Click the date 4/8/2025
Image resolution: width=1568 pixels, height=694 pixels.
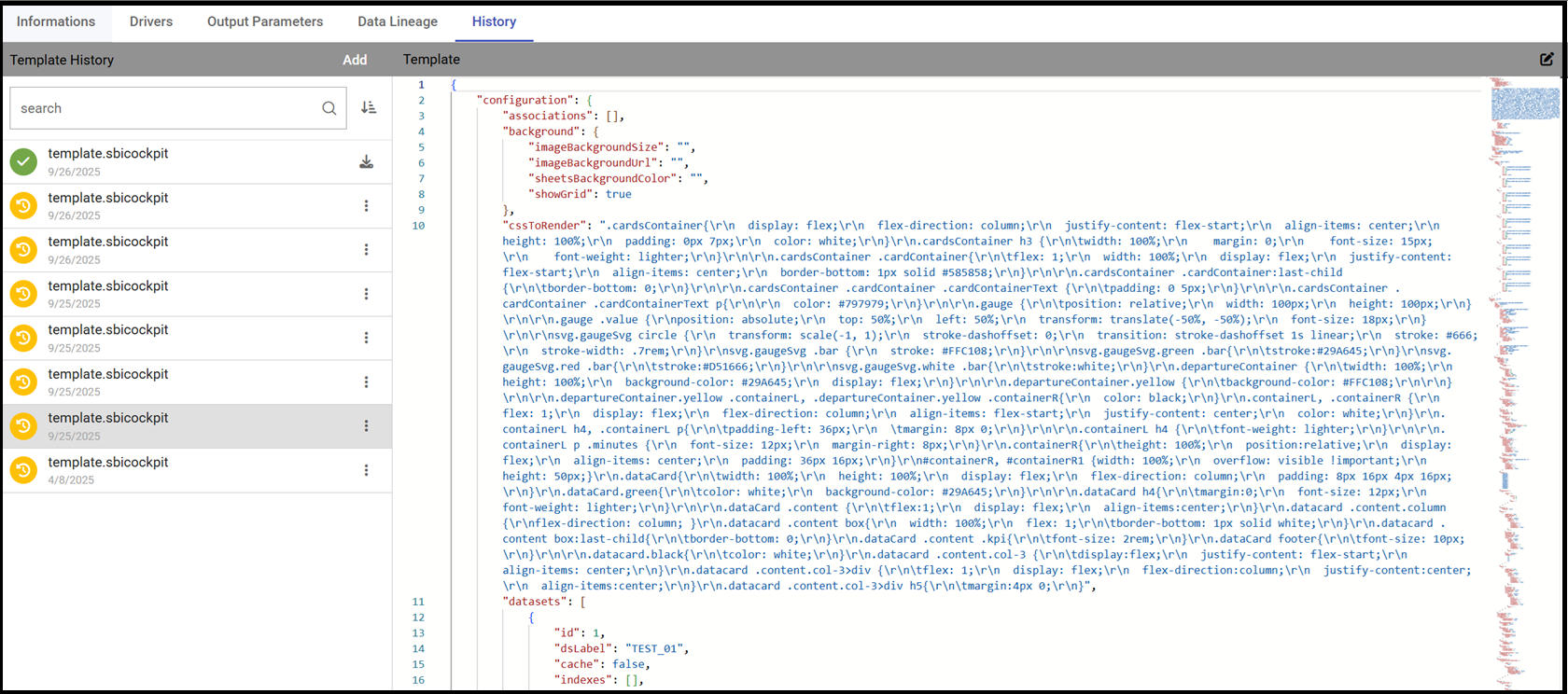71,480
